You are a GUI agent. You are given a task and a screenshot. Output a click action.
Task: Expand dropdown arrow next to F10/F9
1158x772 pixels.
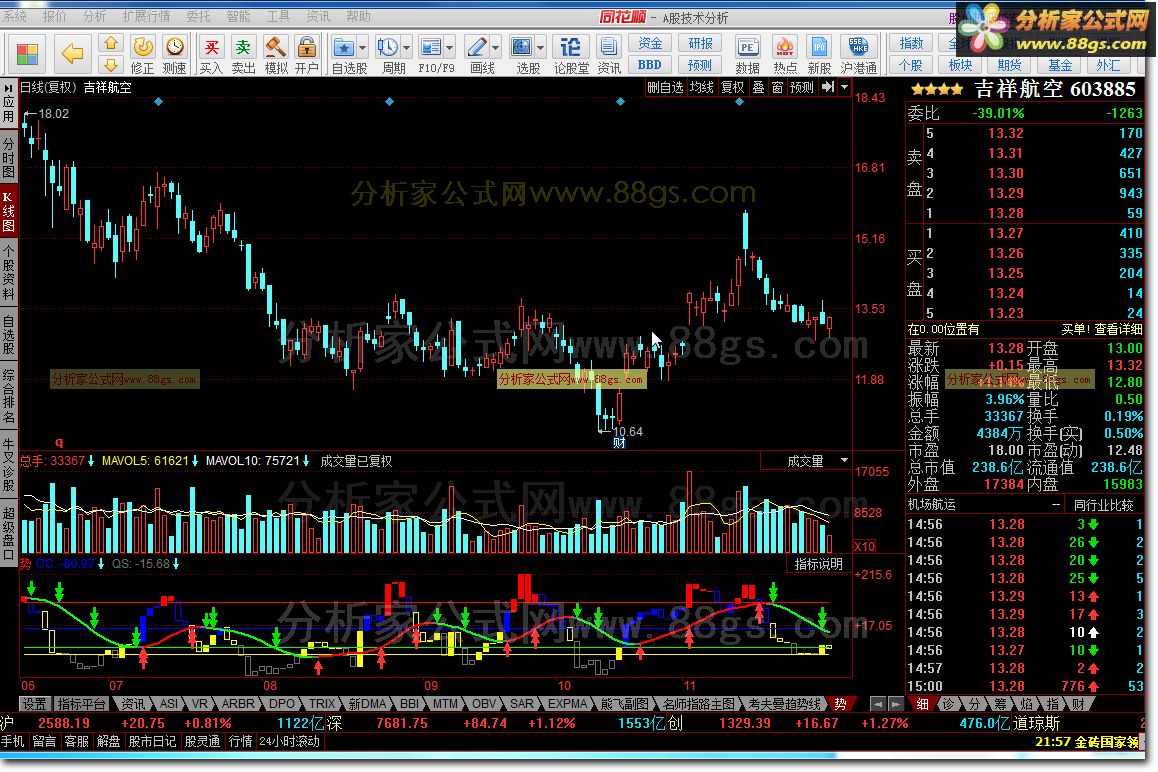point(450,48)
